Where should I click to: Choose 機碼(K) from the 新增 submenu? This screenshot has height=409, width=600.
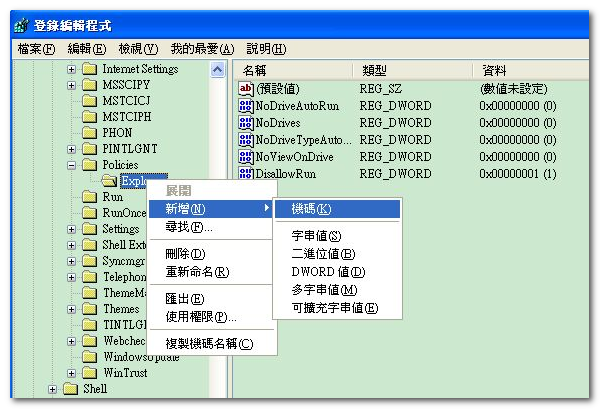pos(311,209)
